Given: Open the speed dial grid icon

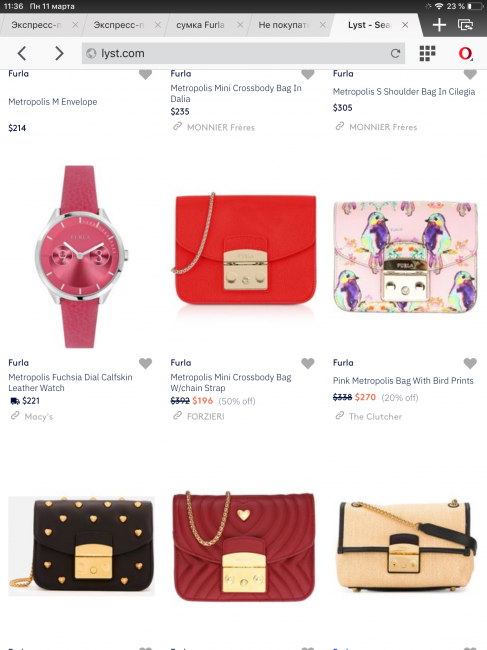Looking at the screenshot, I should point(427,53).
